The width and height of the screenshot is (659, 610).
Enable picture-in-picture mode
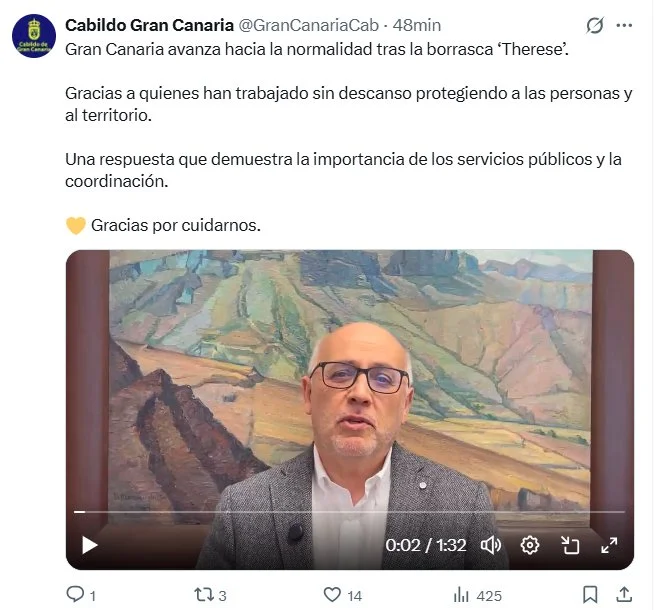coord(570,545)
